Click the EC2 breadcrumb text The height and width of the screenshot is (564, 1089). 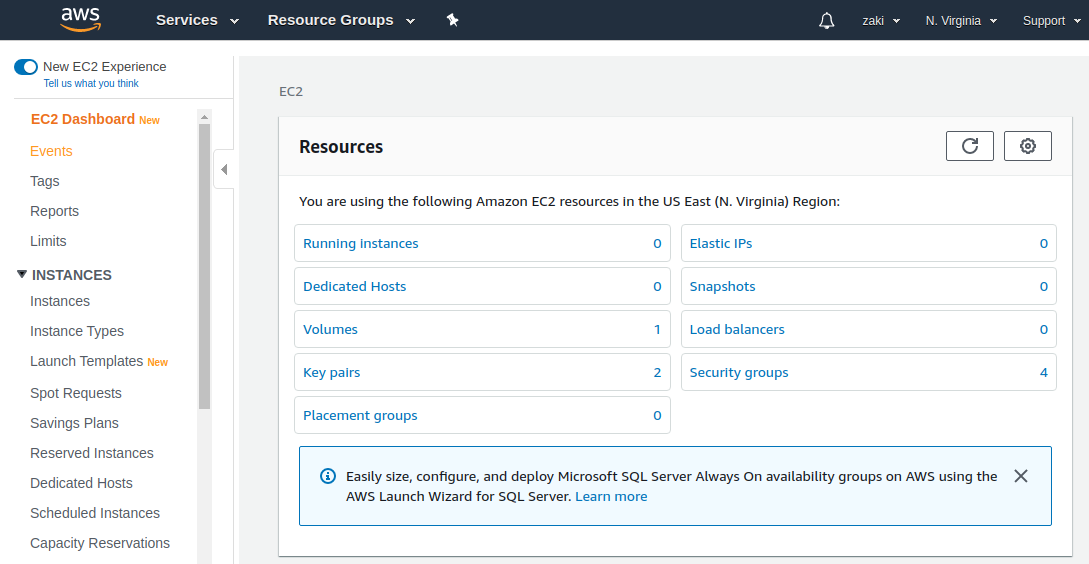pos(291,92)
